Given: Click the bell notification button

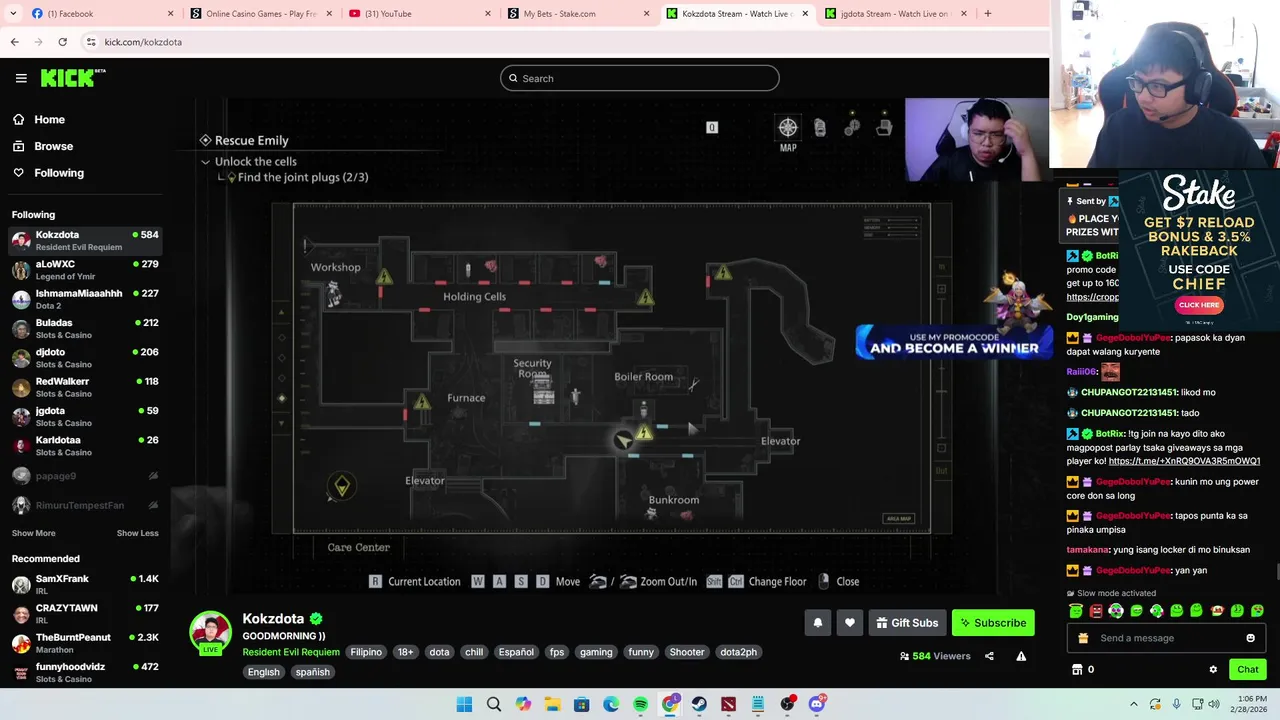Looking at the screenshot, I should coord(818,623).
